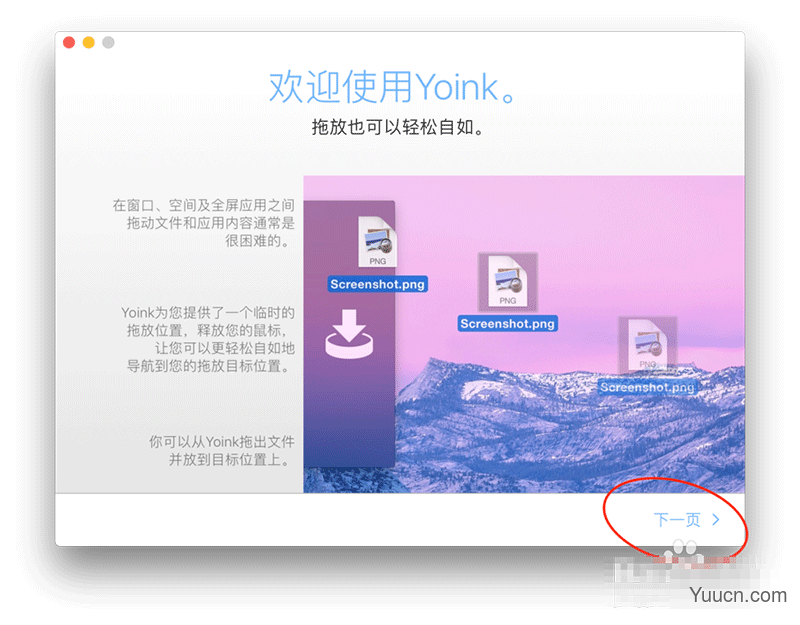The height and width of the screenshot is (625, 800).
Task: Click the greyed-out zoom window button
Action: 108,42
